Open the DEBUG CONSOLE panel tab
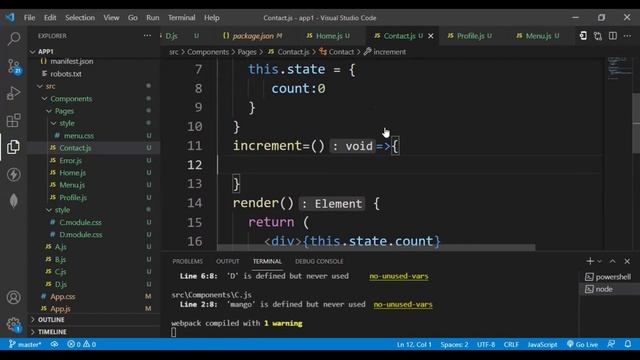 319,261
